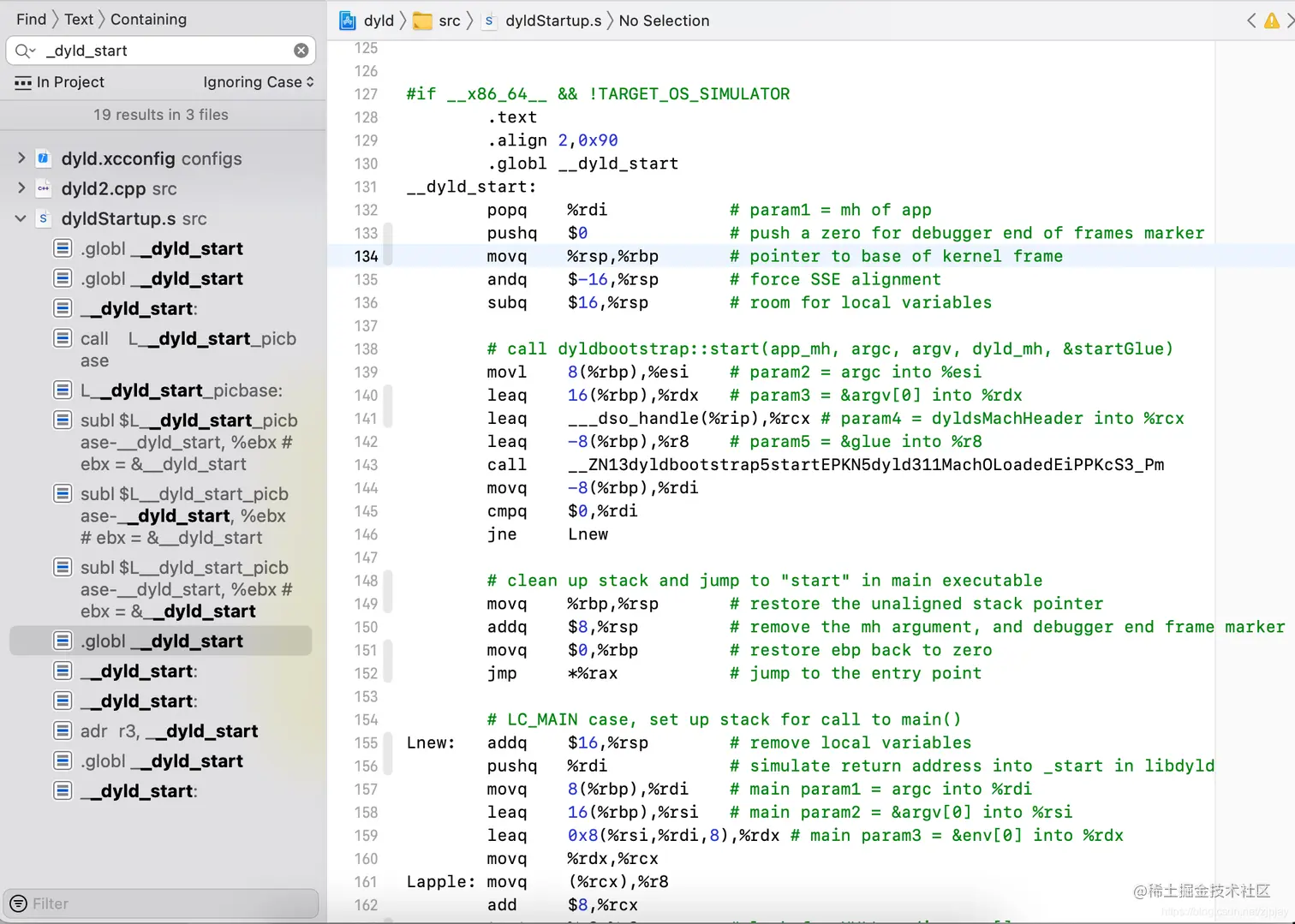Collapse the dyldStartup.s results group

click(21, 218)
